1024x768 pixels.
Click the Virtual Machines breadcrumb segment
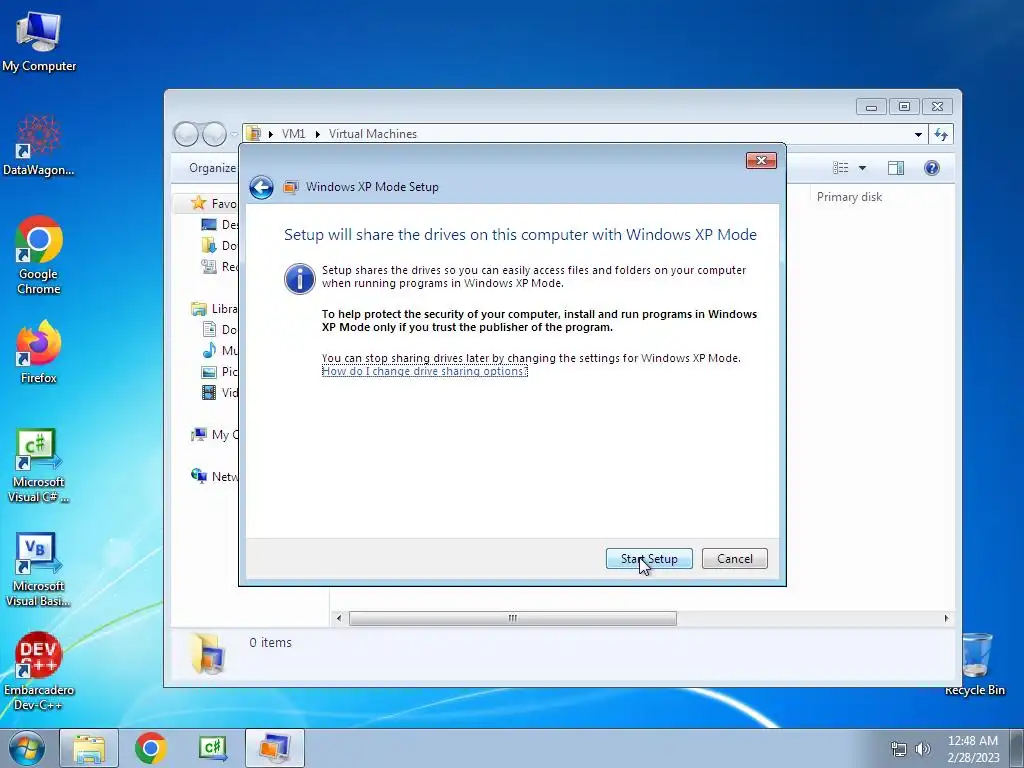coord(373,134)
